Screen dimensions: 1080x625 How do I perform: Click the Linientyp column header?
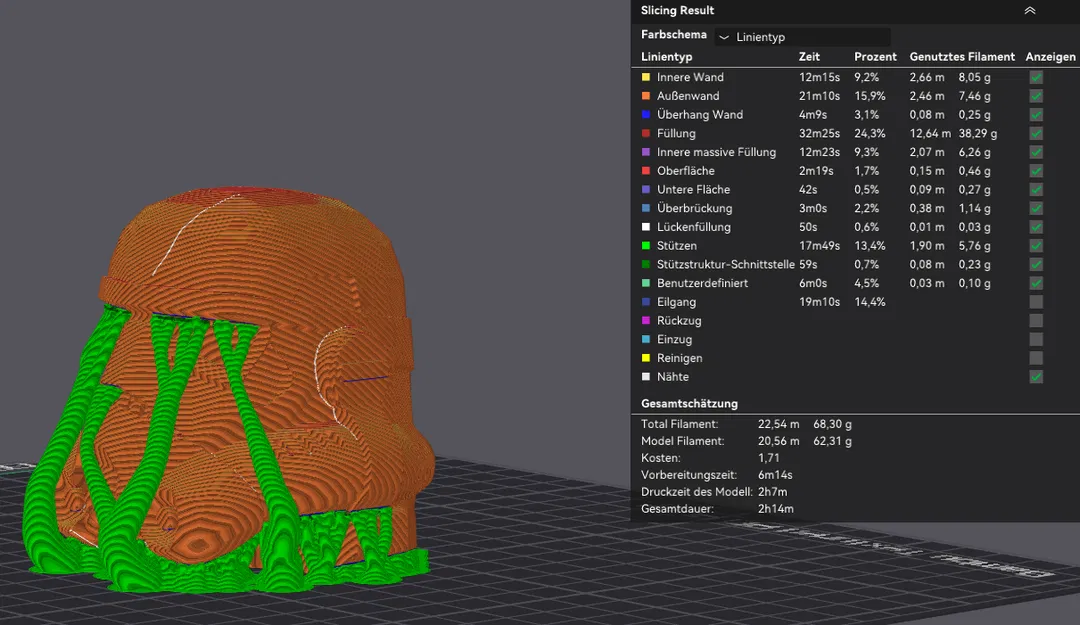click(665, 56)
